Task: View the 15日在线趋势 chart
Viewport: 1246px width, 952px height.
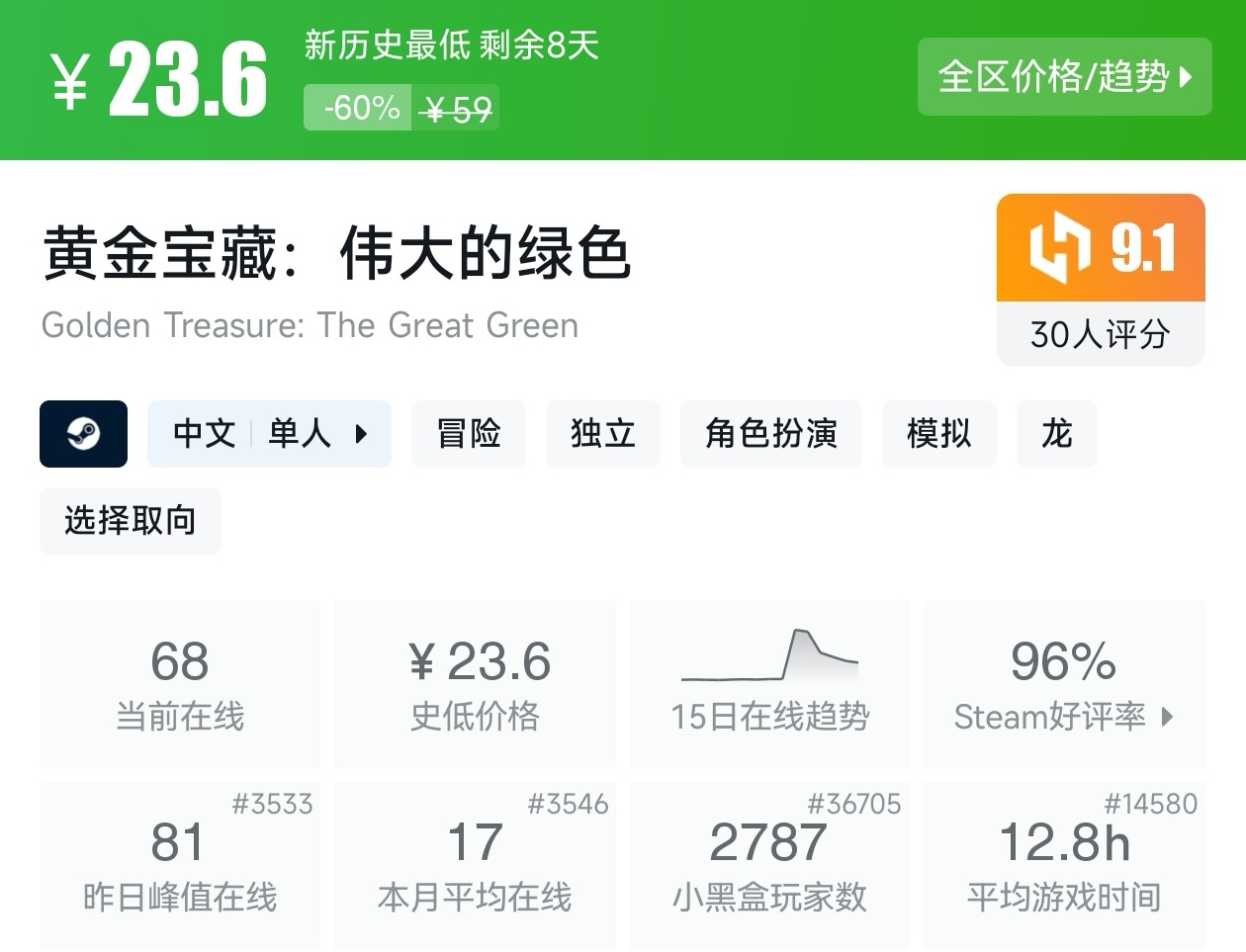Action: [x=769, y=684]
